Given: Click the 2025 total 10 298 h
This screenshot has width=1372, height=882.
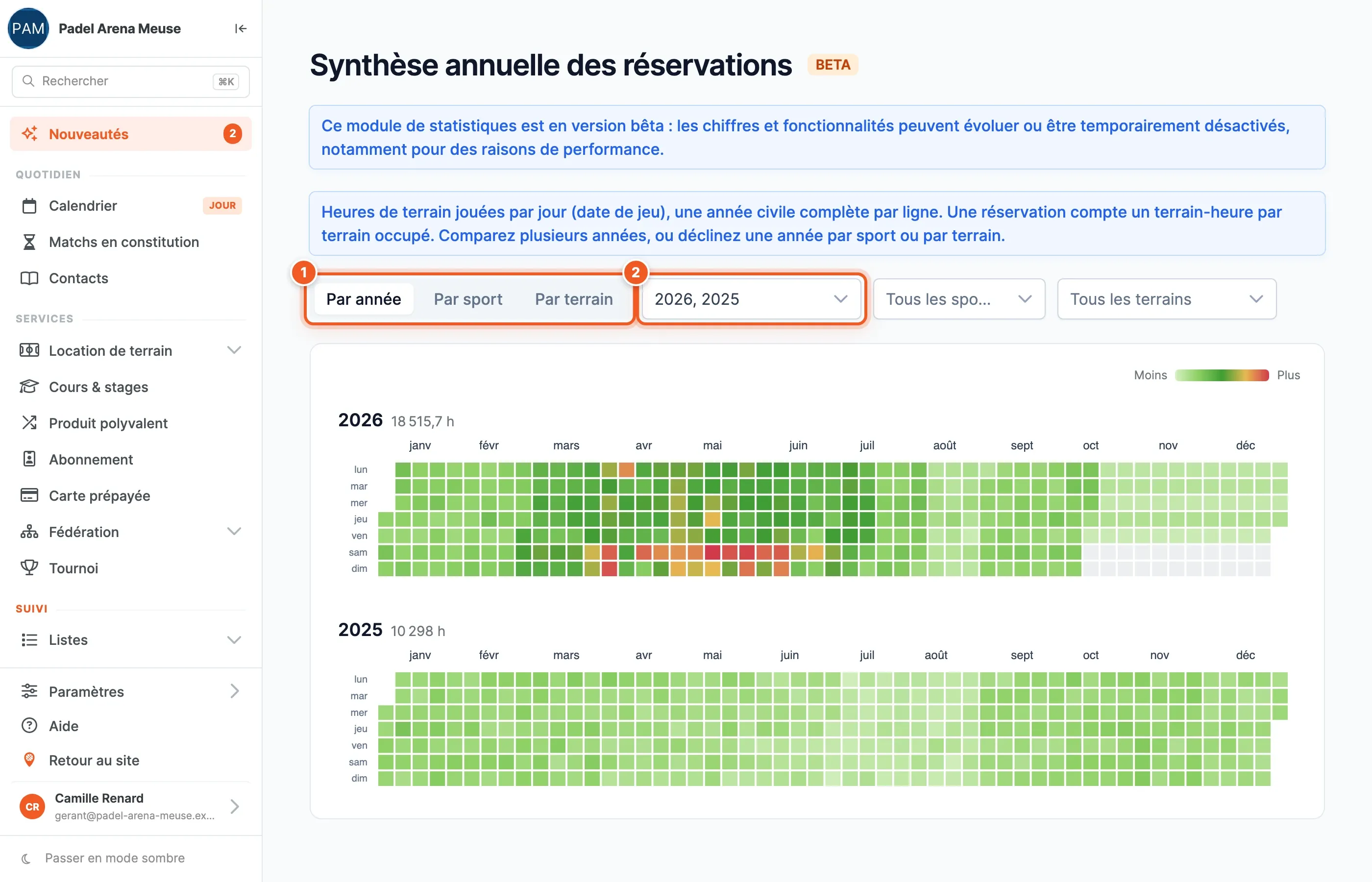Looking at the screenshot, I should (418, 631).
